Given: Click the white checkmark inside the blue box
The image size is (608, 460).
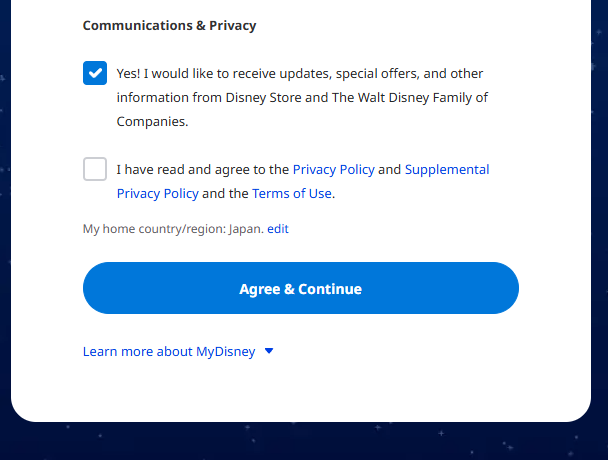Looking at the screenshot, I should pyautogui.click(x=95, y=73).
